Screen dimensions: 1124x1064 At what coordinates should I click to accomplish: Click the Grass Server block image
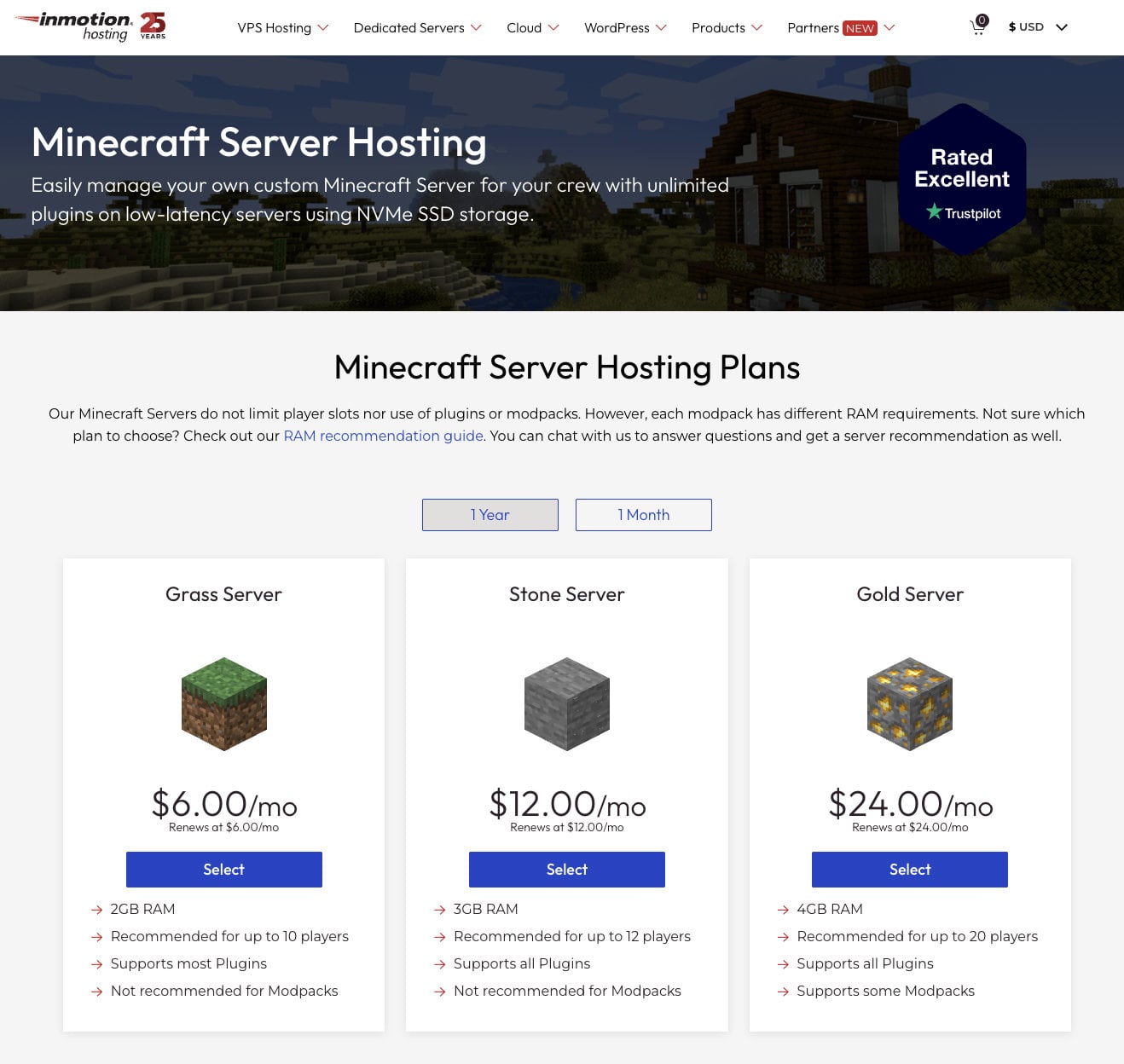224,703
